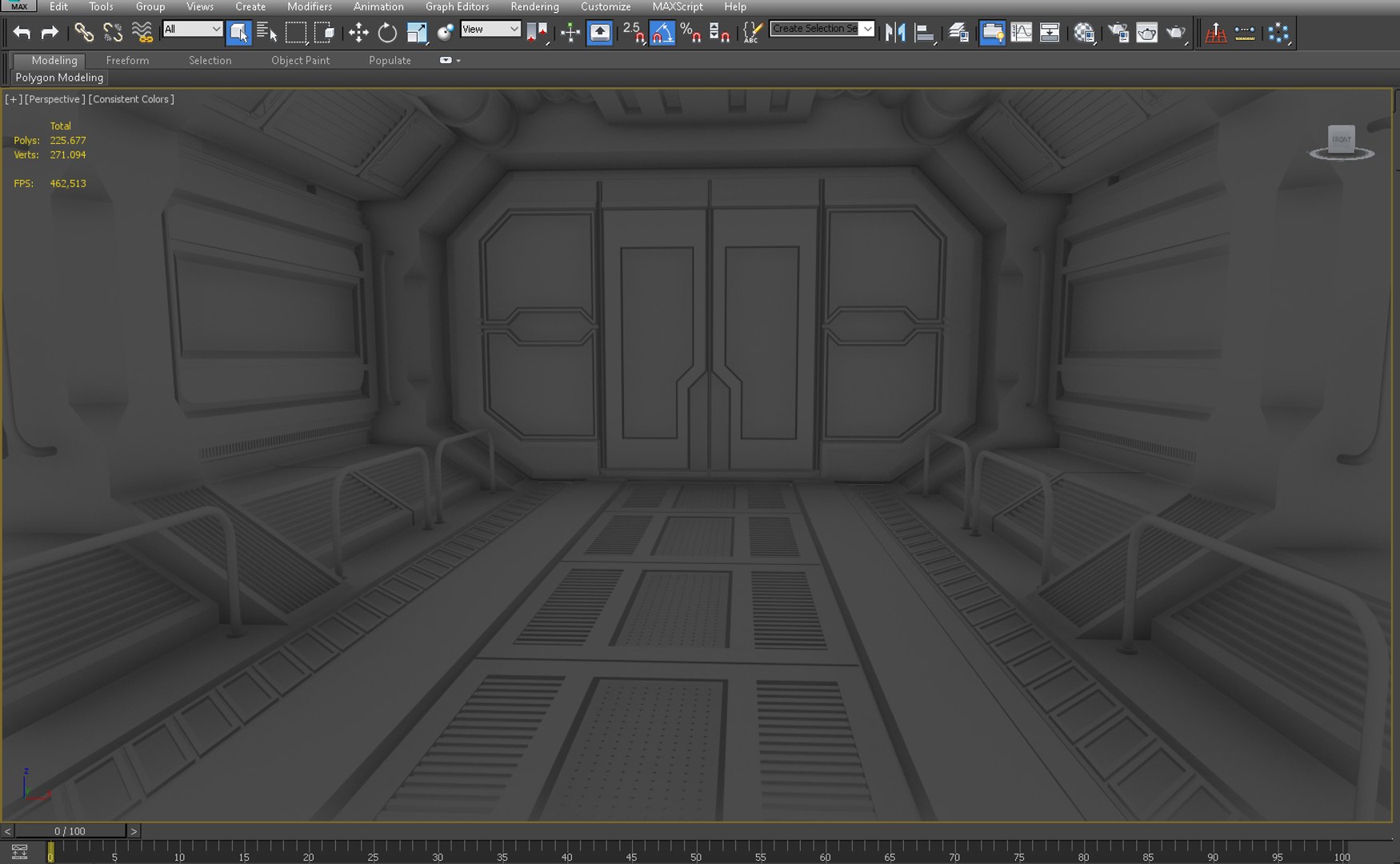Toggle Window/Crossing selection mode
Screen dimensions: 1400x864
325,33
